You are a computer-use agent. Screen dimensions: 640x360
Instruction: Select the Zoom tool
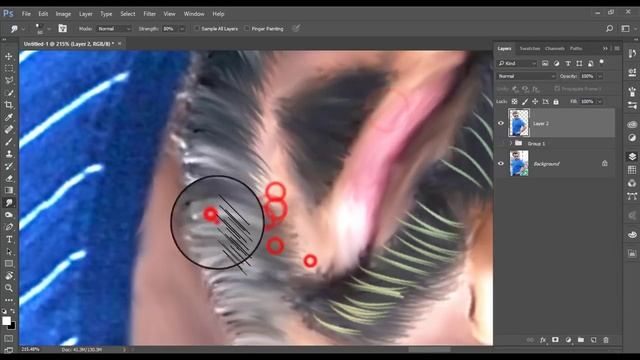(9, 288)
